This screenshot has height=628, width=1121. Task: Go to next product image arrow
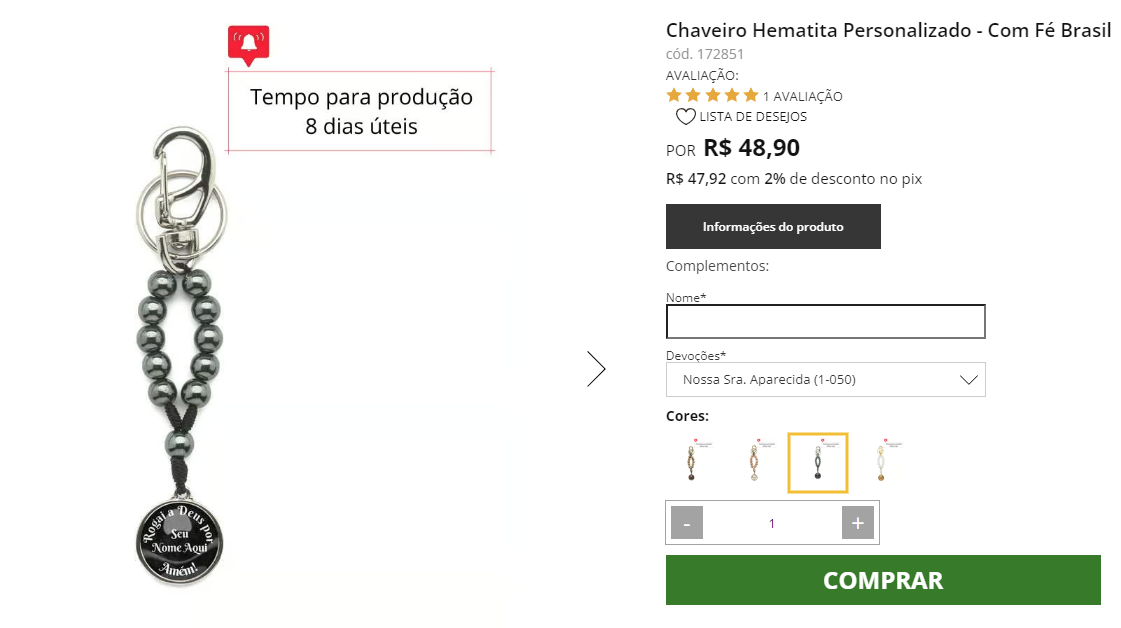[x=596, y=369]
